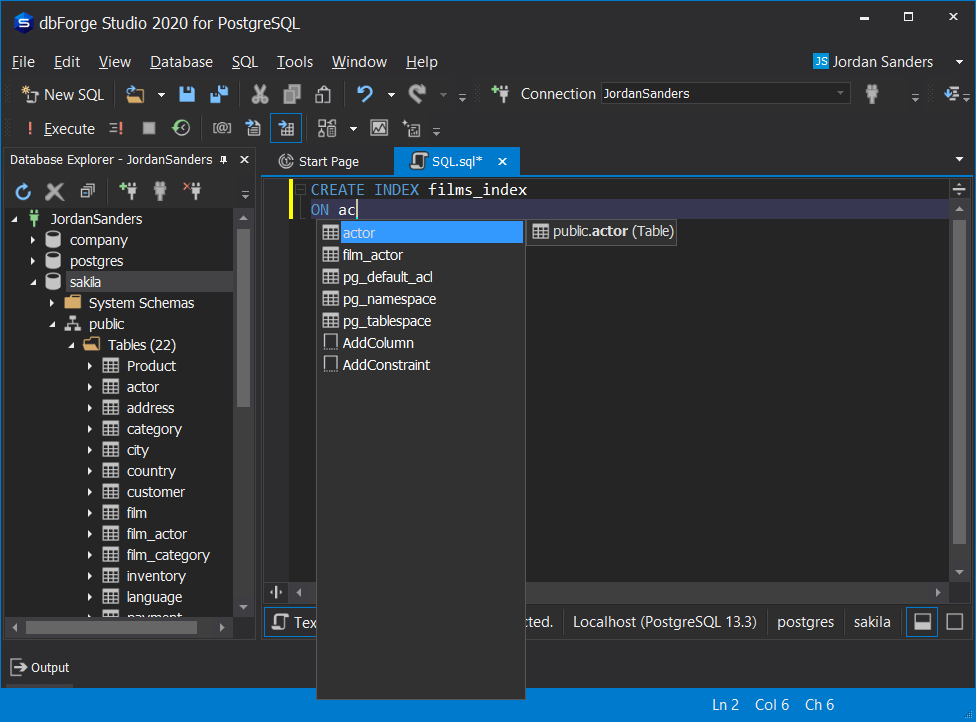Collapse the sakila database node
Image resolution: width=976 pixels, height=722 pixels.
(x=33, y=282)
